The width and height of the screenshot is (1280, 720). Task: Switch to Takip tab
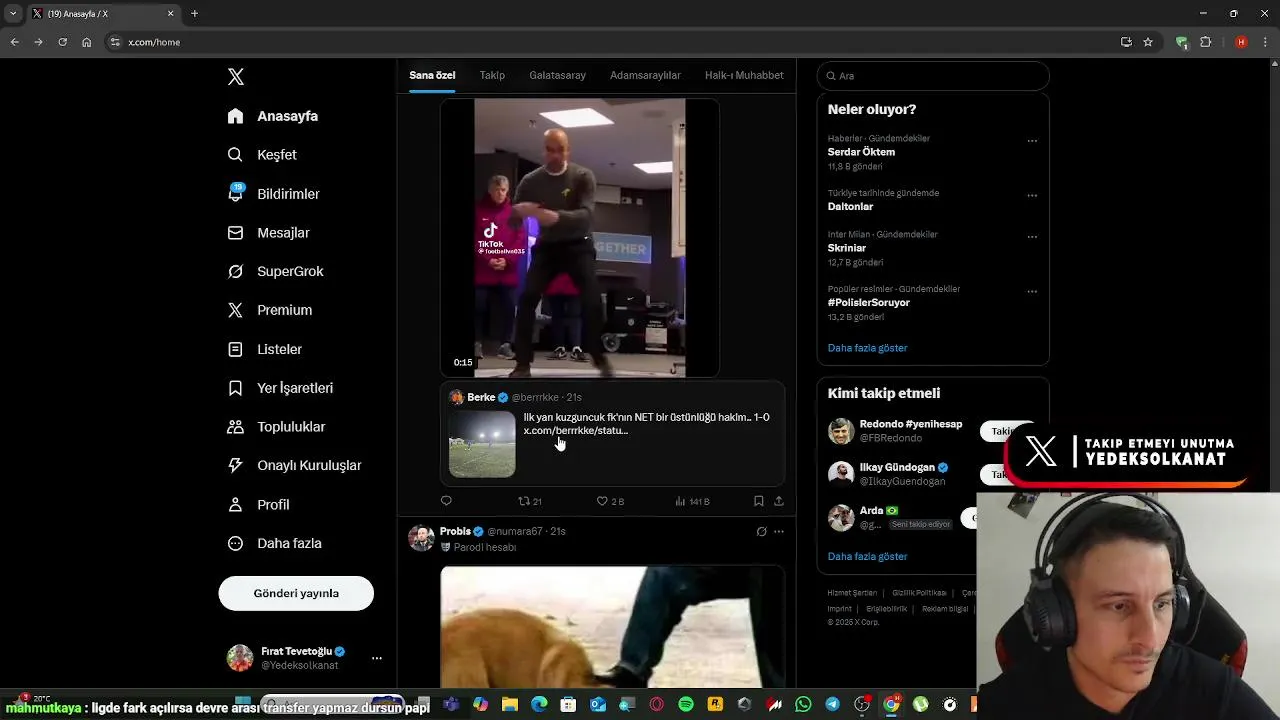pyautogui.click(x=492, y=75)
